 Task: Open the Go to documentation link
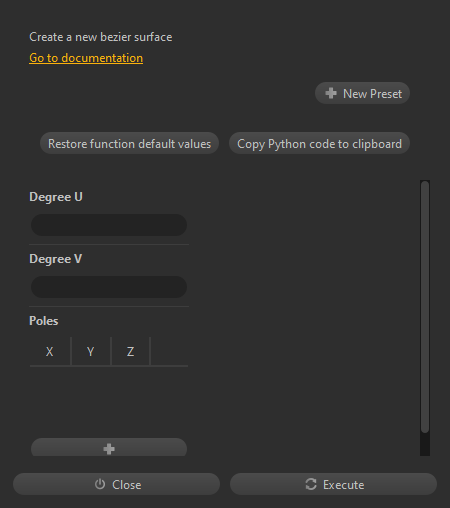coord(86,58)
